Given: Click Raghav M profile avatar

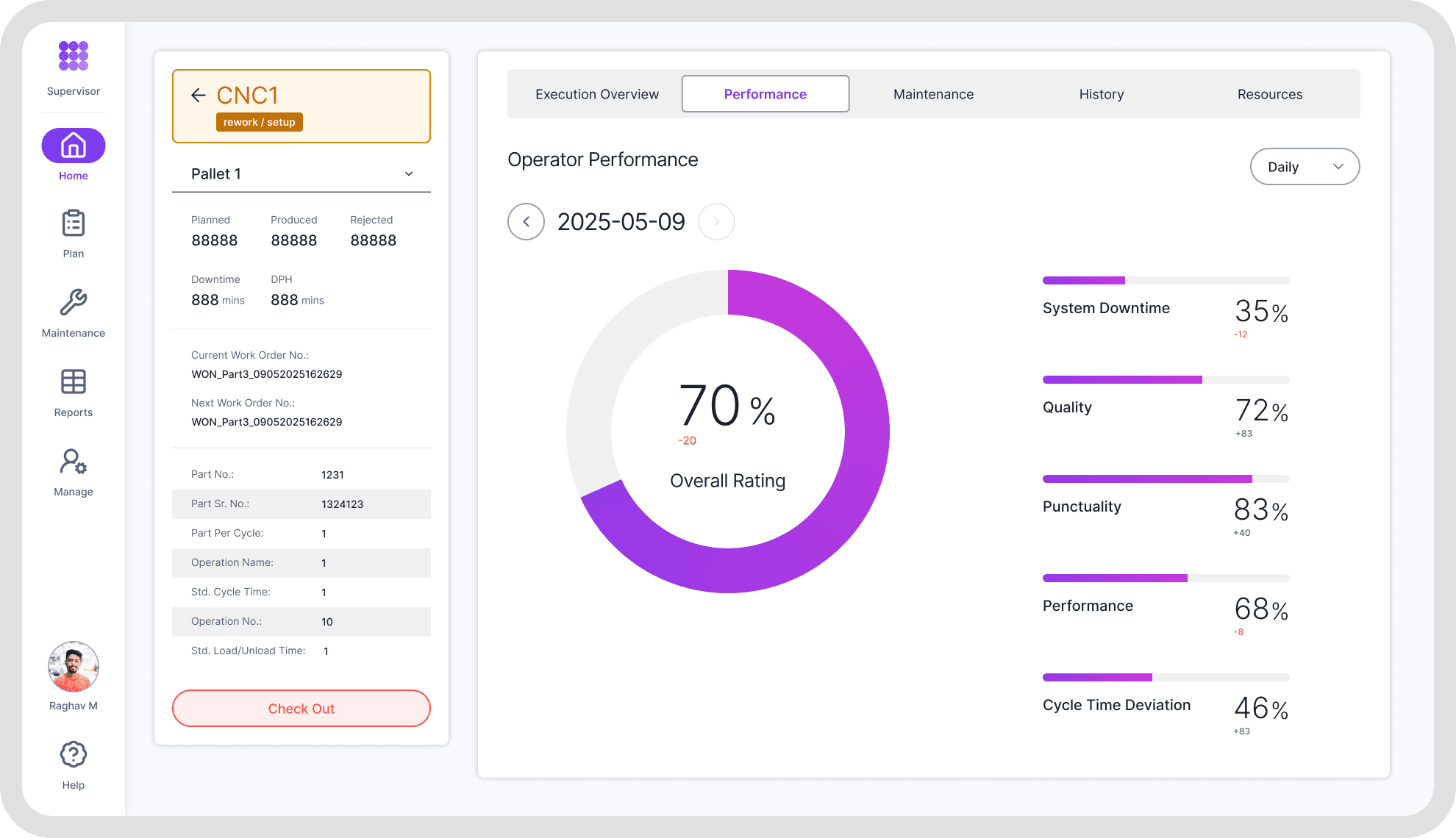Looking at the screenshot, I should click(74, 667).
